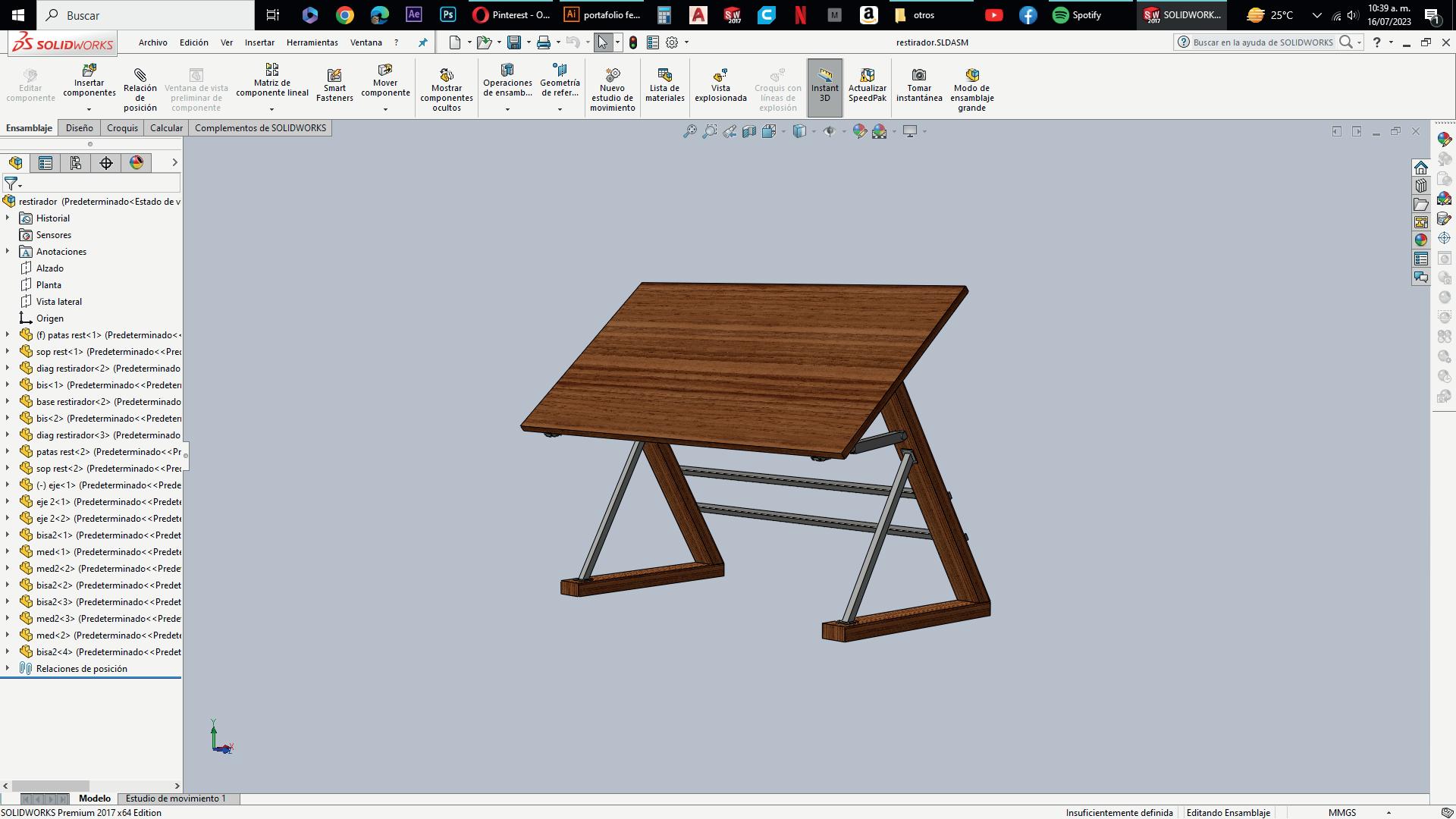
Task: Start Nuevo estudio de movimiento
Action: click(x=613, y=89)
